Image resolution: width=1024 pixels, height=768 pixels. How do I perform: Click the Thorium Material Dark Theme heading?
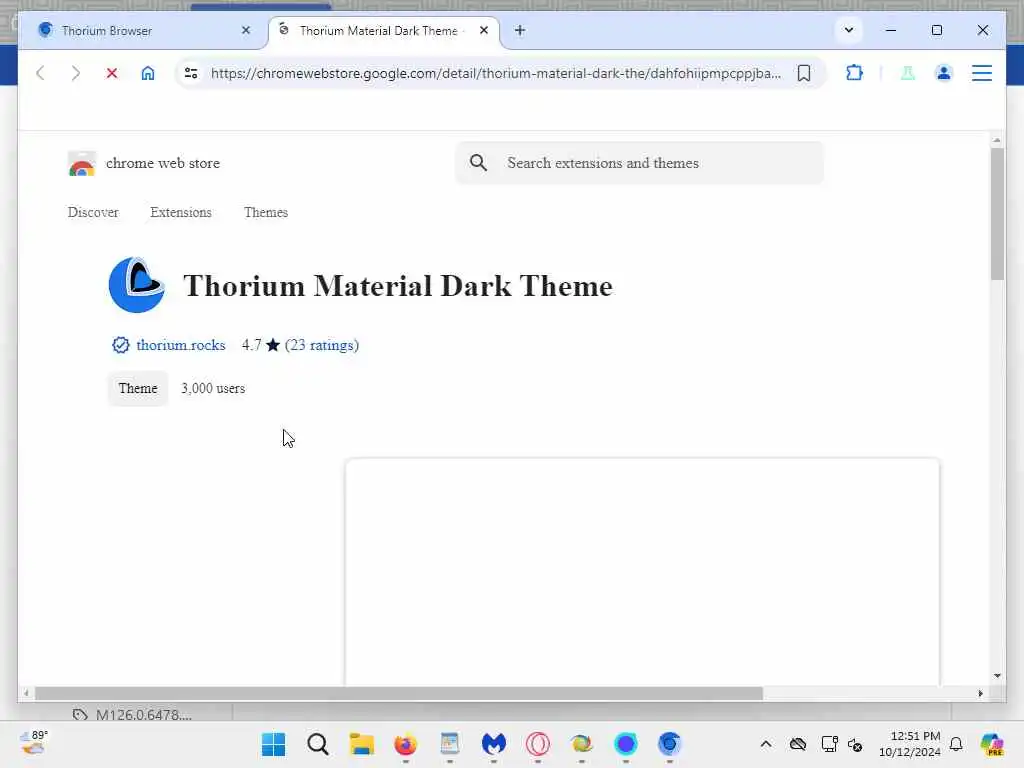[398, 286]
